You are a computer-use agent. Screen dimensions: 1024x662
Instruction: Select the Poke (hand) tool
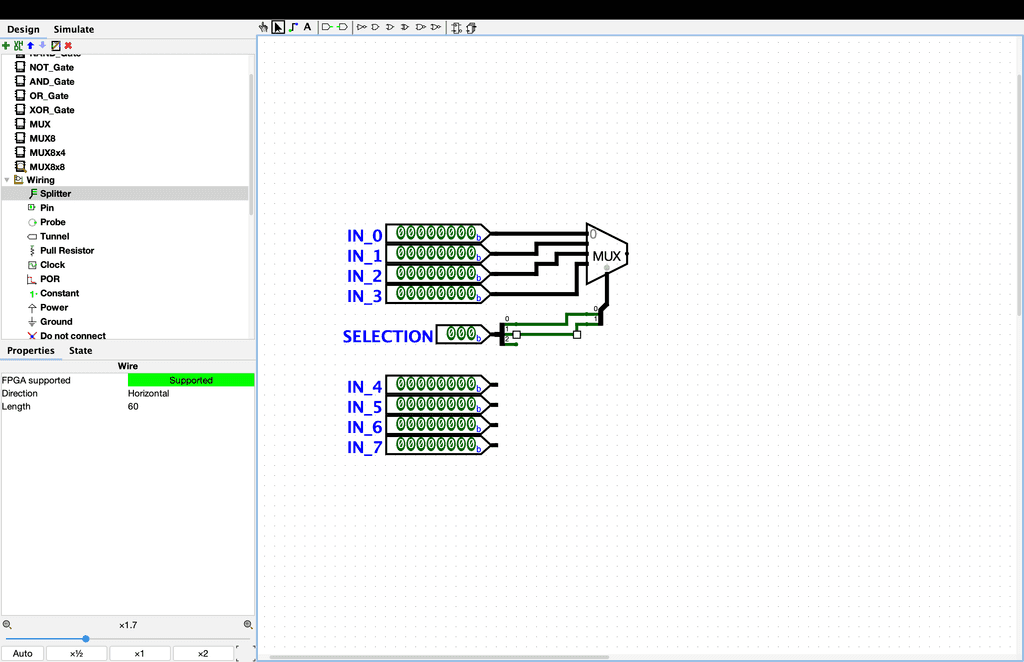(x=264, y=27)
